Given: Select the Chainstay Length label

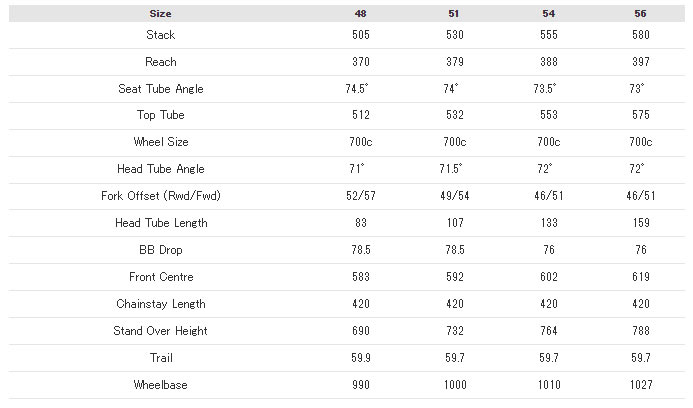Looking at the screenshot, I should (x=161, y=304).
